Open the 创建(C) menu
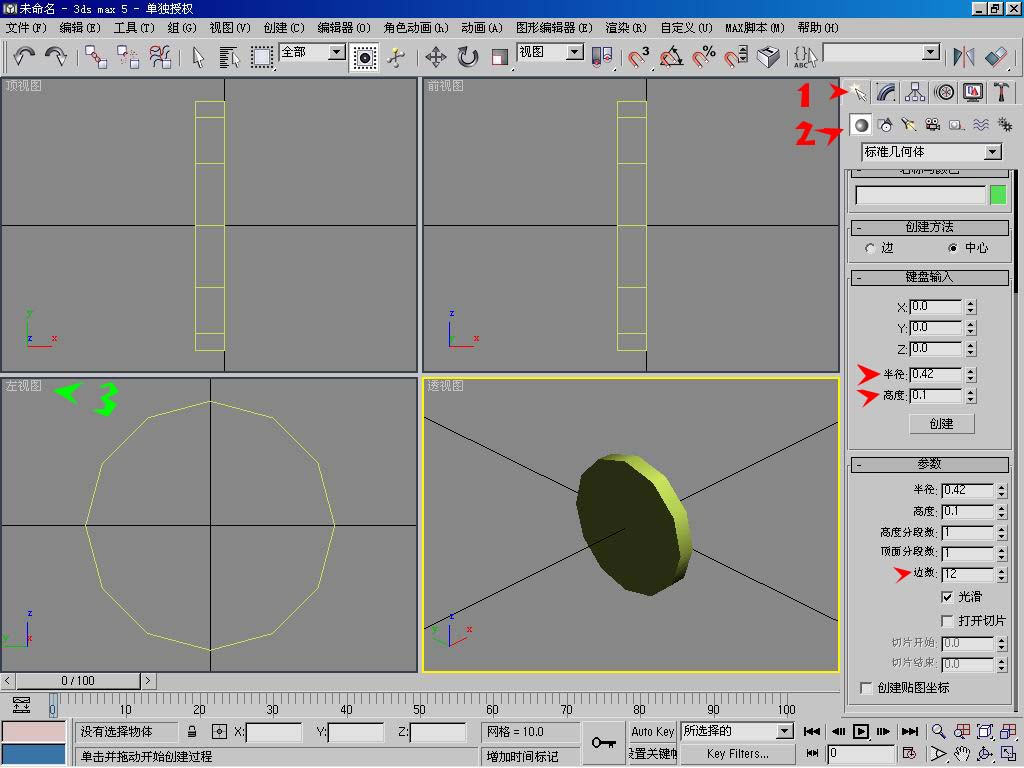This screenshot has height=768, width=1024. click(x=284, y=27)
